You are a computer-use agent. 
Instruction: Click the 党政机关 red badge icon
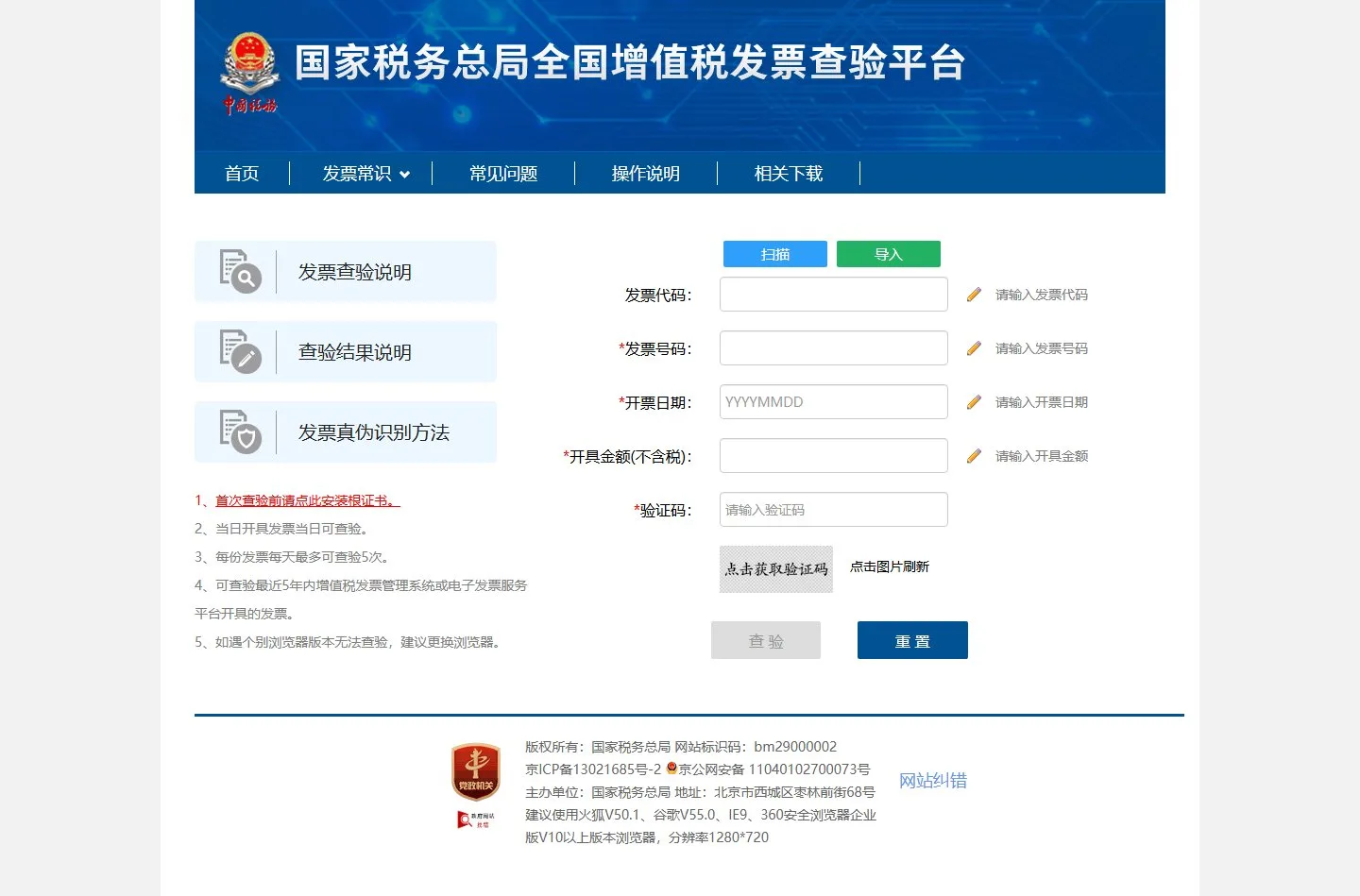pos(475,772)
